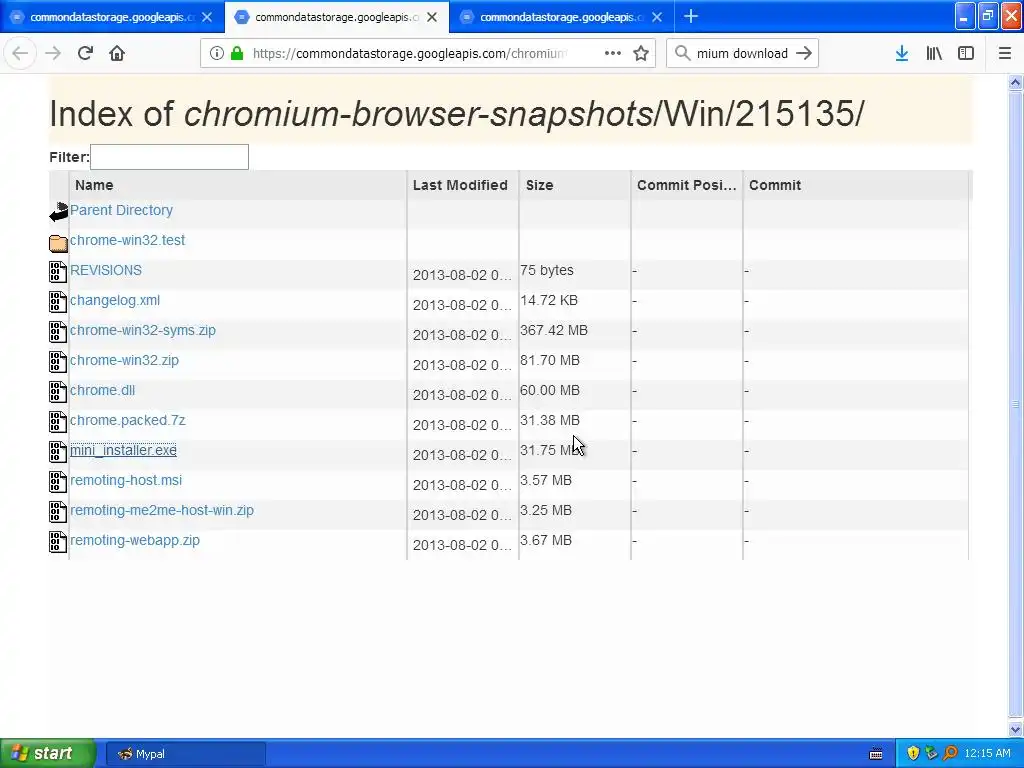The height and width of the screenshot is (768, 1024).
Task: Open the REVISIONS file link
Action: pos(106,270)
